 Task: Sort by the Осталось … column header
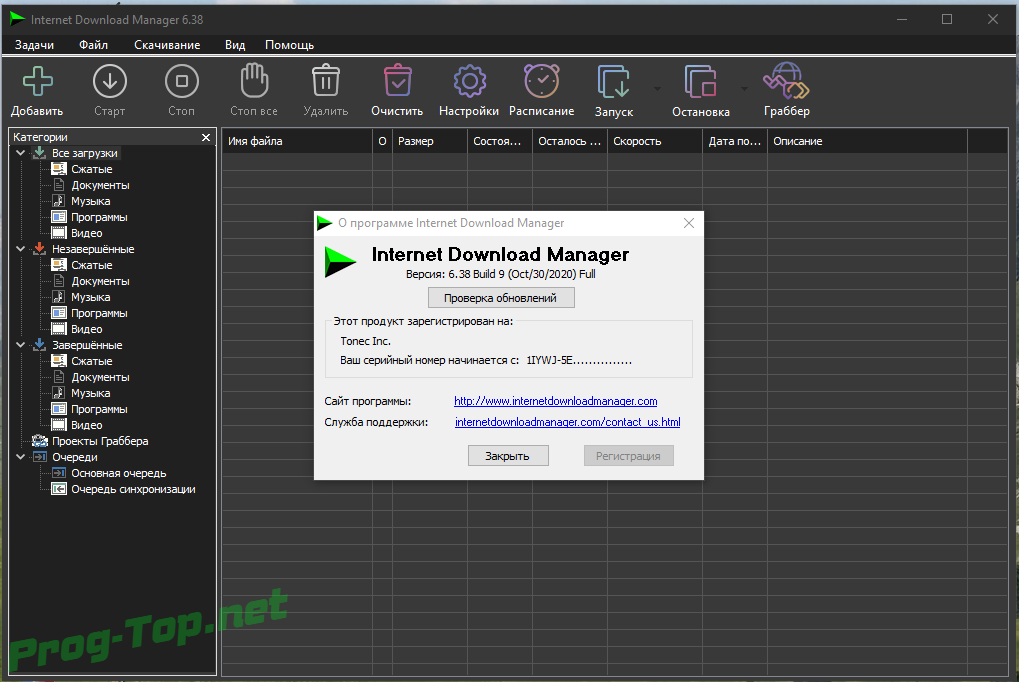point(570,141)
